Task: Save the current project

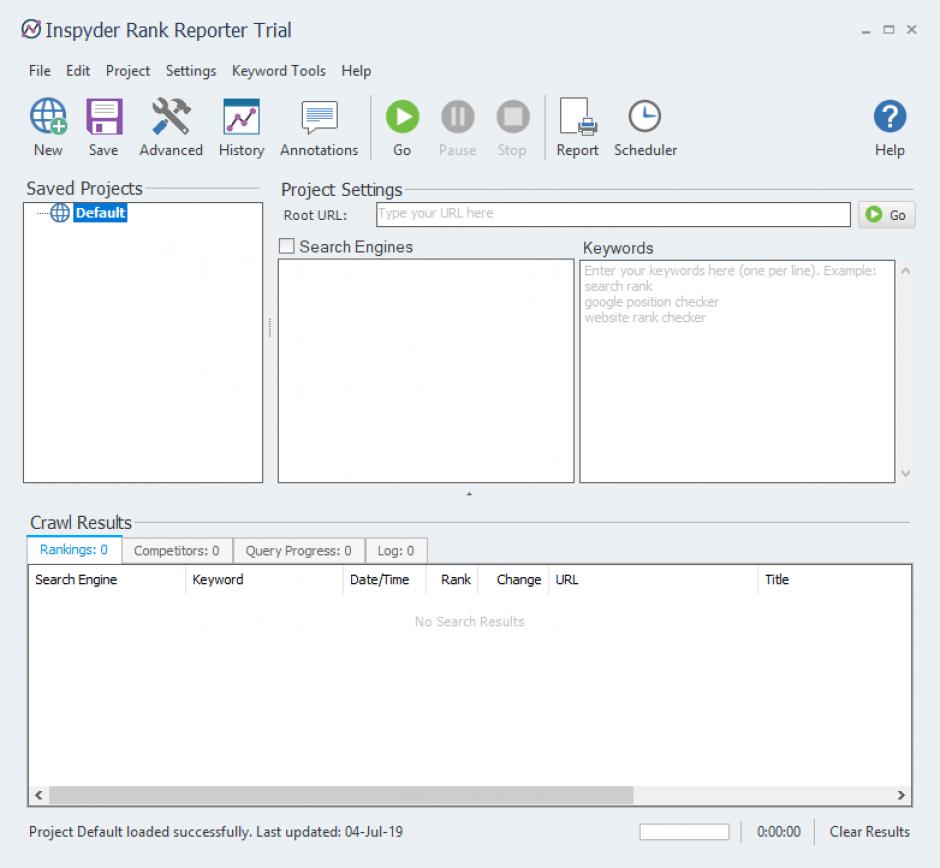Action: [x=104, y=127]
